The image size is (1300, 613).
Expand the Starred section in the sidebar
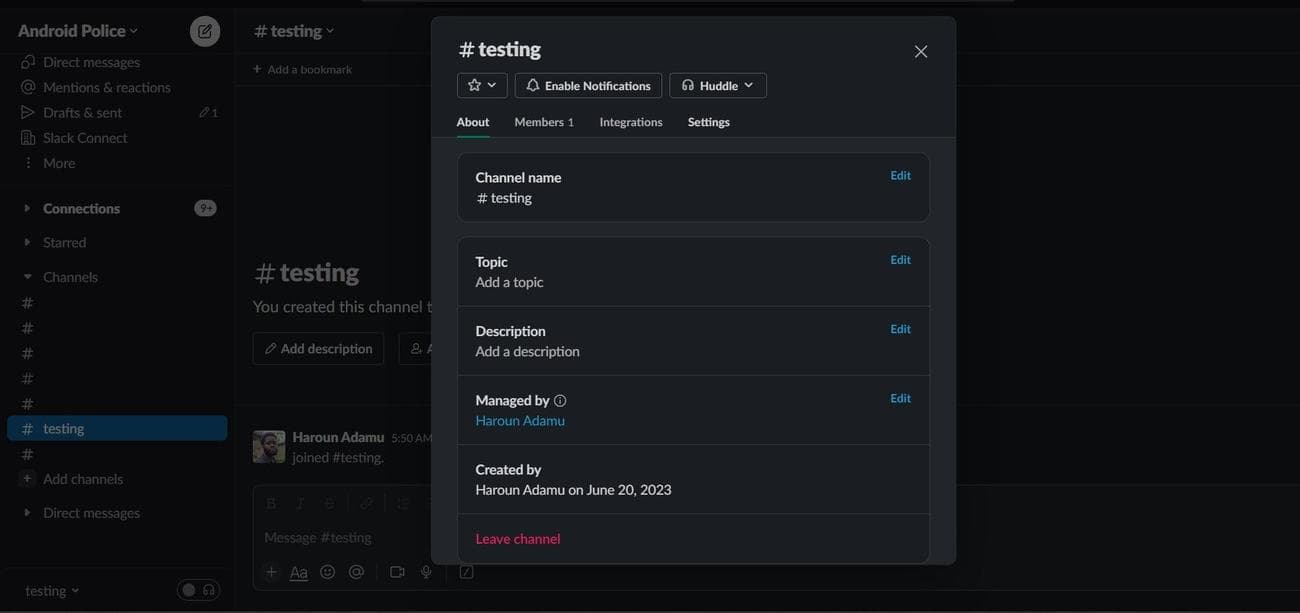point(64,242)
